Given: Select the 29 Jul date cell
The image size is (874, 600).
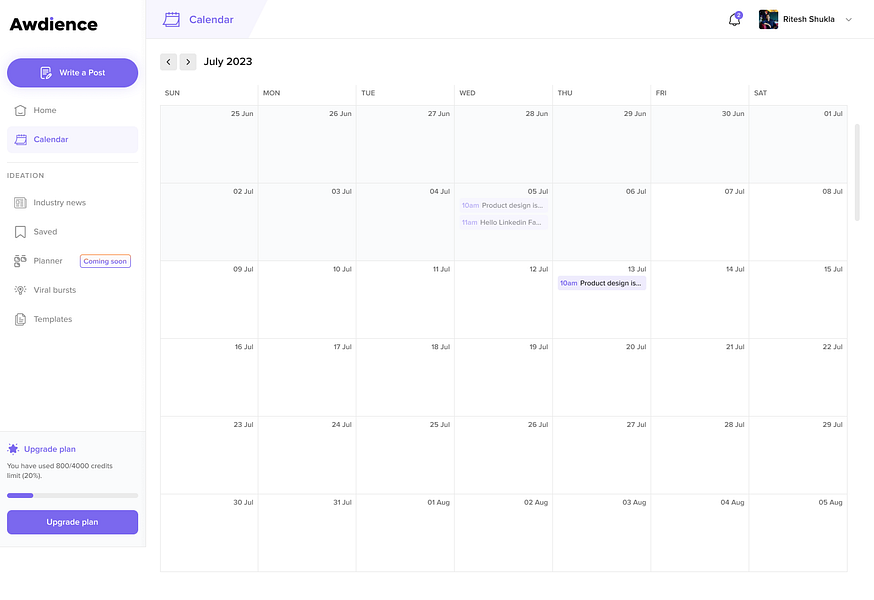Looking at the screenshot, I should (x=798, y=455).
